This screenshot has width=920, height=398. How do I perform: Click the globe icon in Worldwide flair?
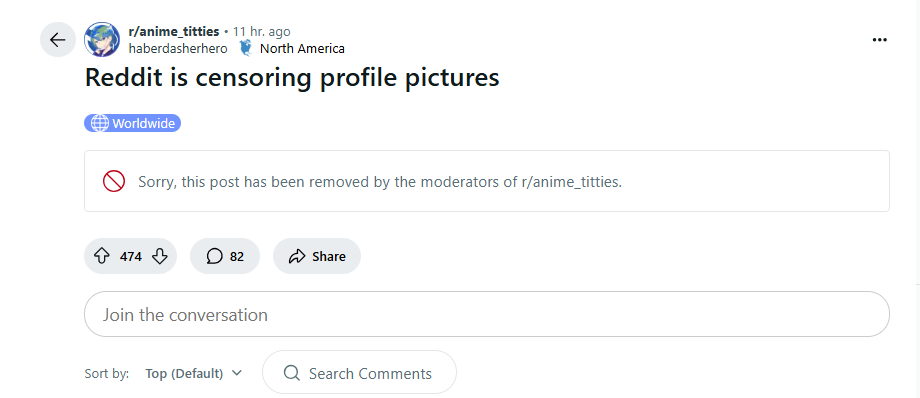coord(100,123)
